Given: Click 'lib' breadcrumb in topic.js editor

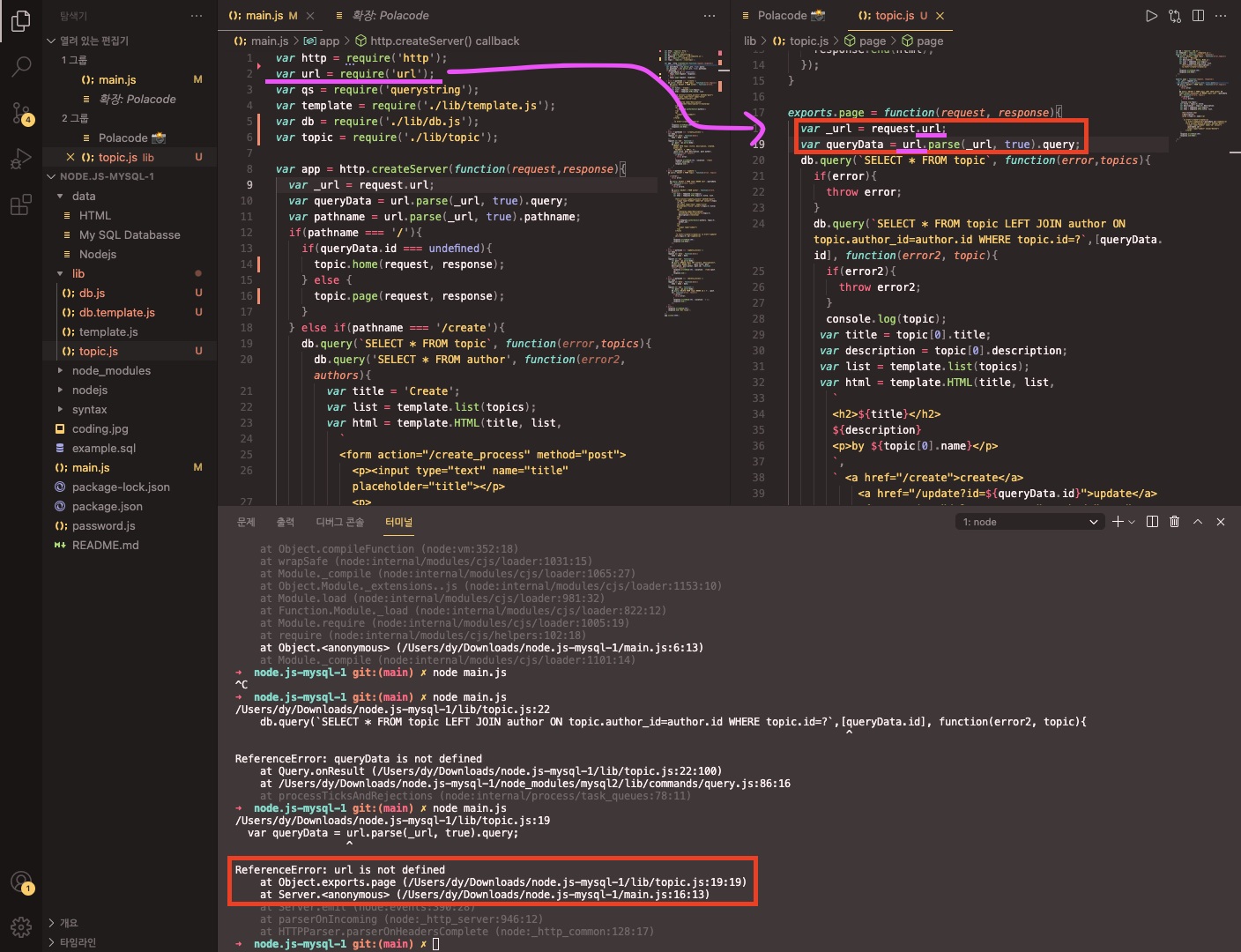Looking at the screenshot, I should click(x=750, y=41).
